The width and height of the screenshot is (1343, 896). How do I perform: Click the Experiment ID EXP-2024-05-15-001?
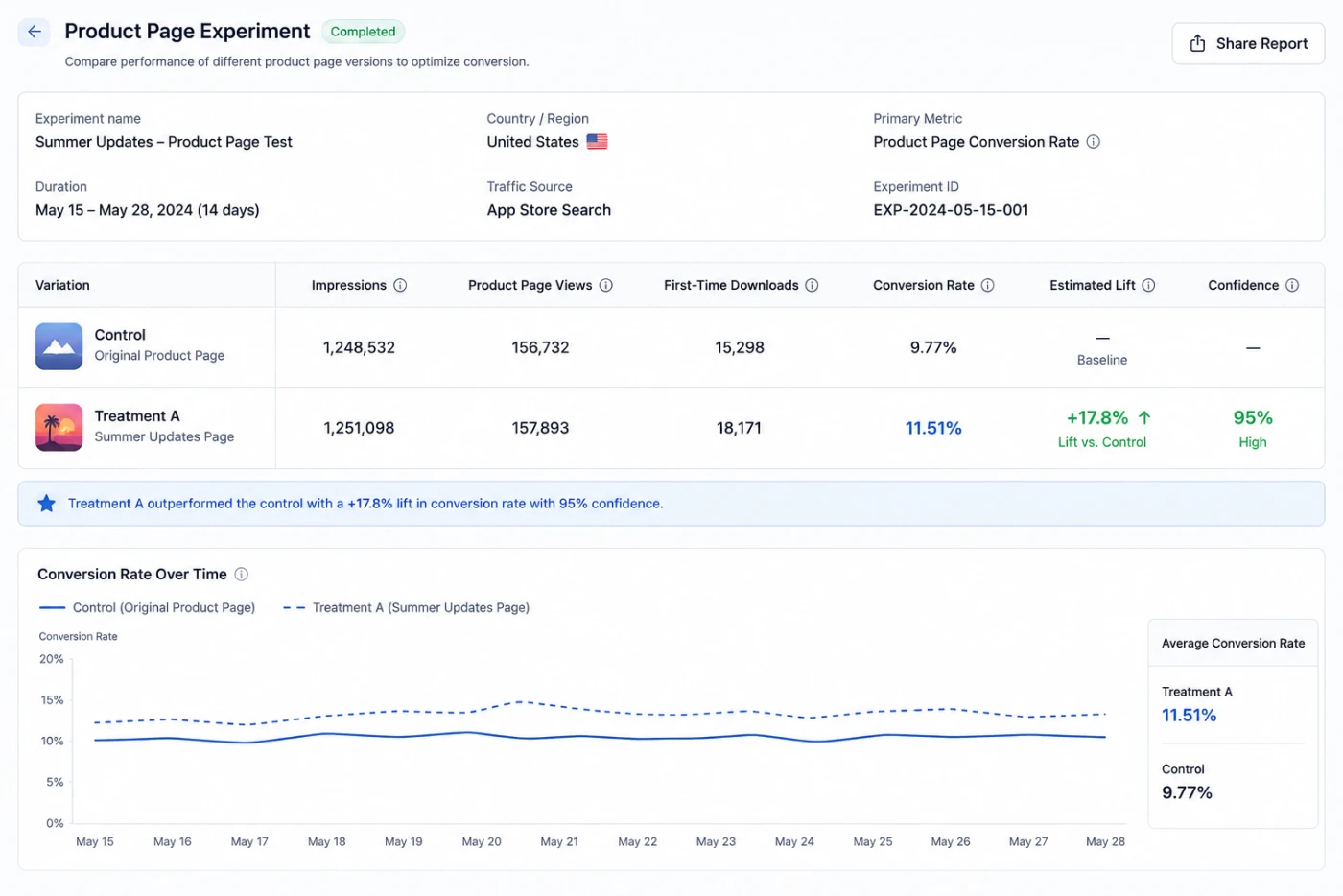tap(951, 210)
